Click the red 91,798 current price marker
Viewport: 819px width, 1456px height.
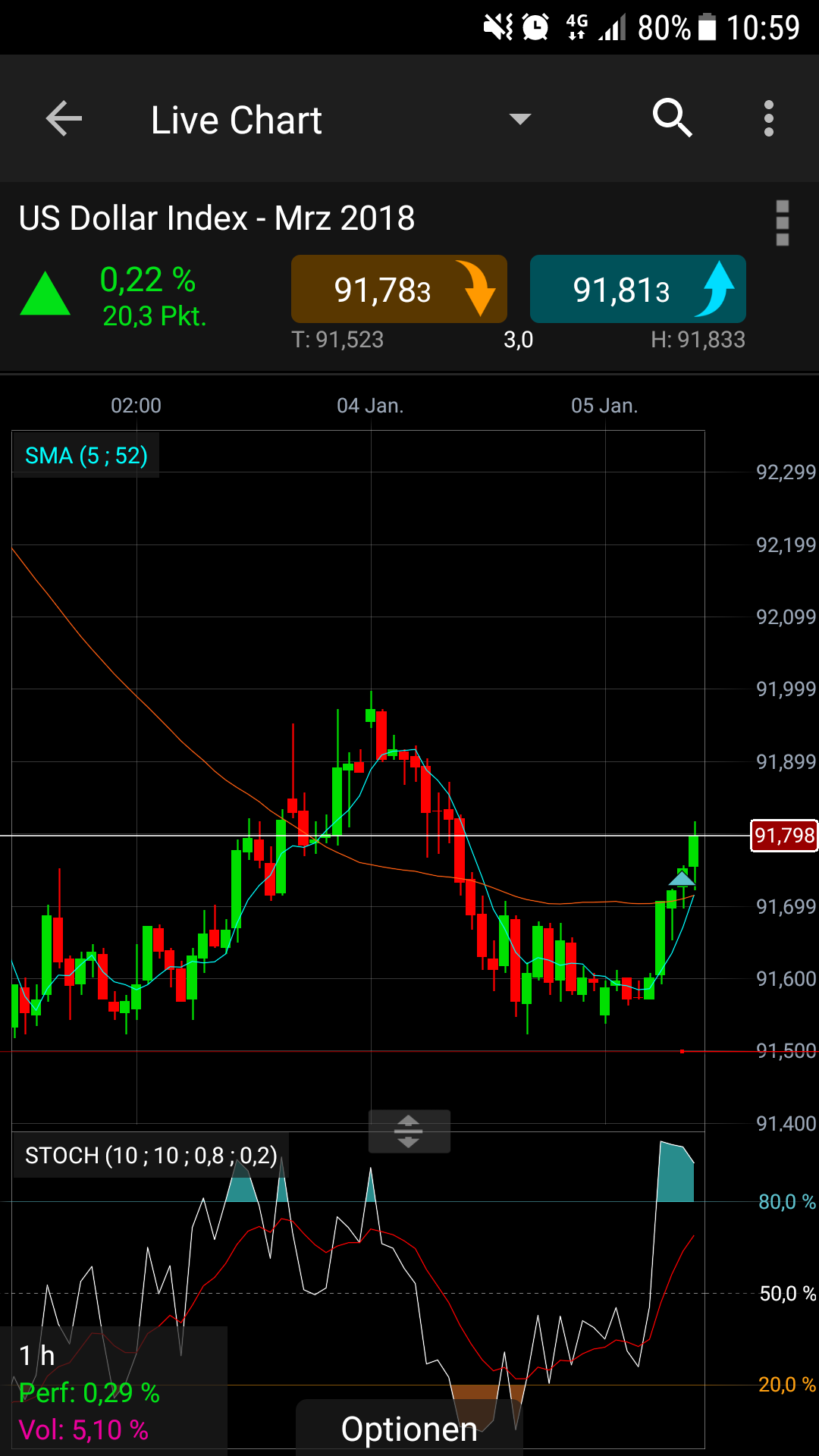click(x=784, y=836)
